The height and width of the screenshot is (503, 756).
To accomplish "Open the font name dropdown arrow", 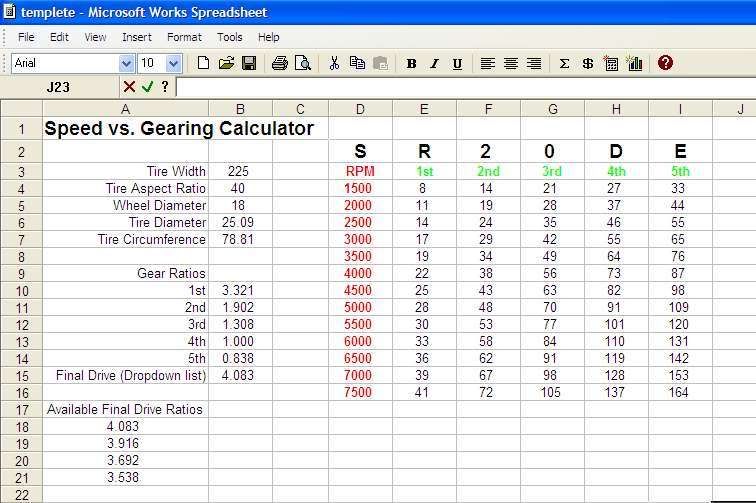I will pyautogui.click(x=126, y=63).
